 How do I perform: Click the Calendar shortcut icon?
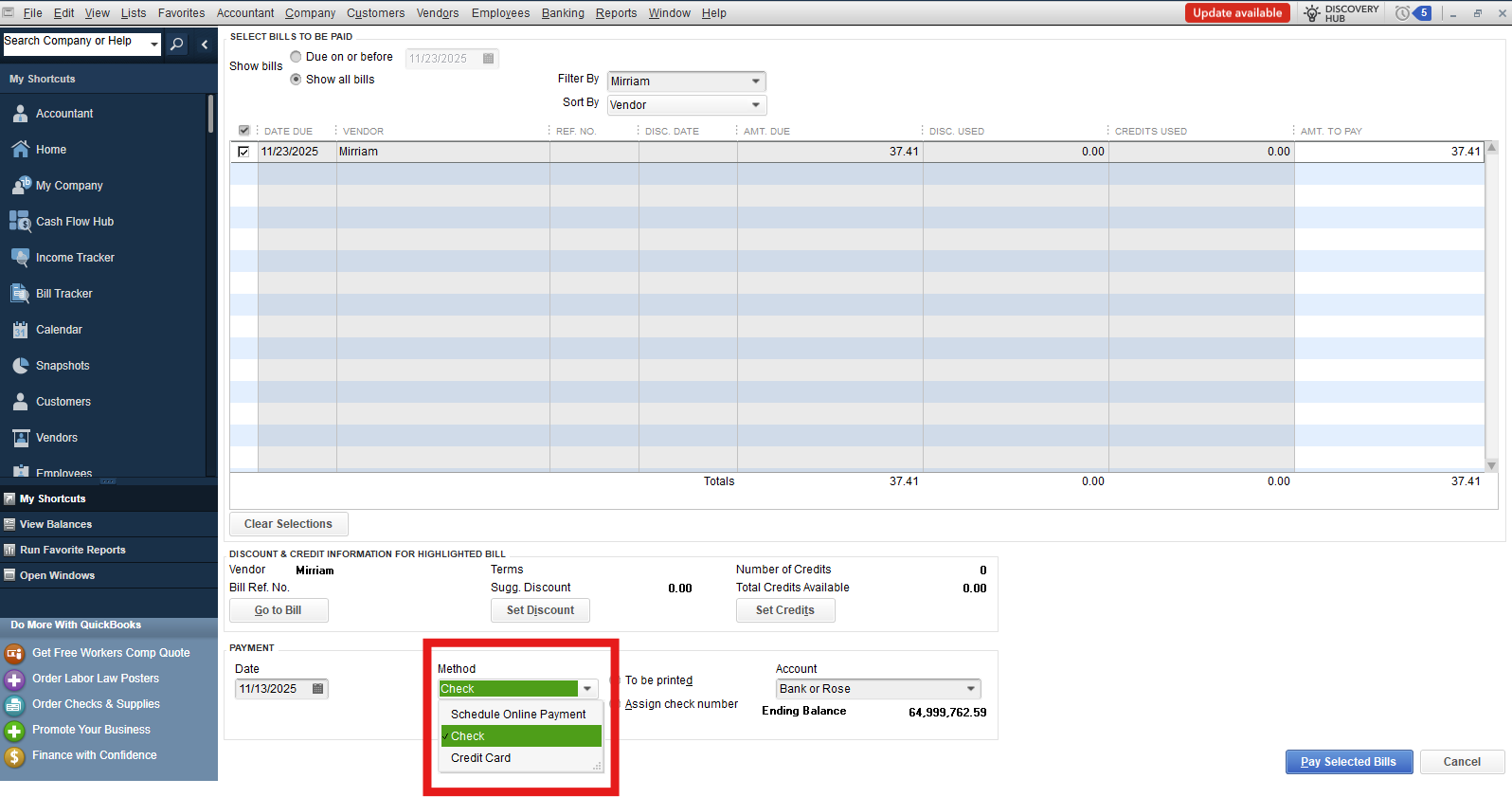click(20, 329)
